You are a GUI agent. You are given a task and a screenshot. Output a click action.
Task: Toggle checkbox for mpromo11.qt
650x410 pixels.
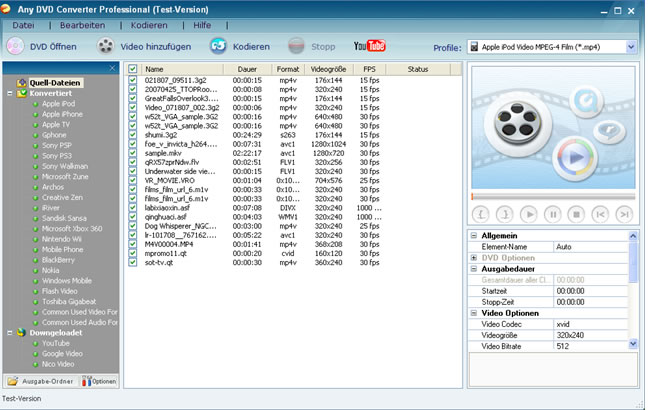coord(133,253)
